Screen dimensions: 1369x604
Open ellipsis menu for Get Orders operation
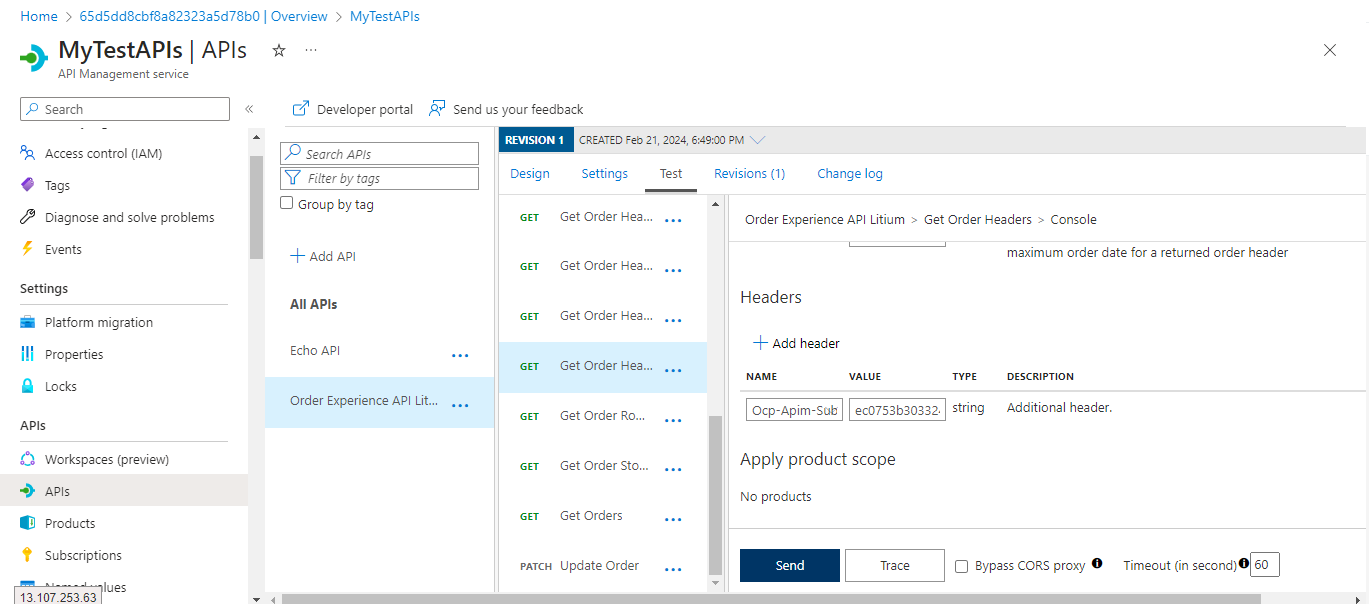673,520
